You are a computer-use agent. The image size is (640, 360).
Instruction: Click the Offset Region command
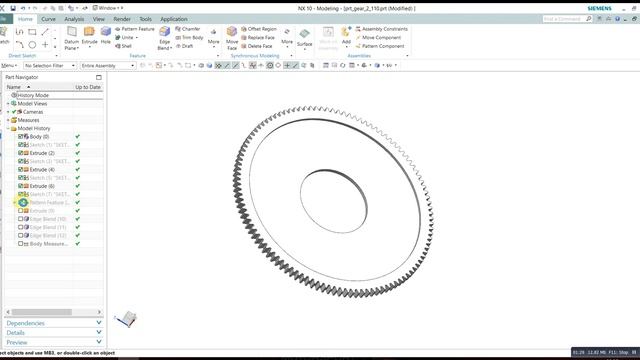coord(259,29)
